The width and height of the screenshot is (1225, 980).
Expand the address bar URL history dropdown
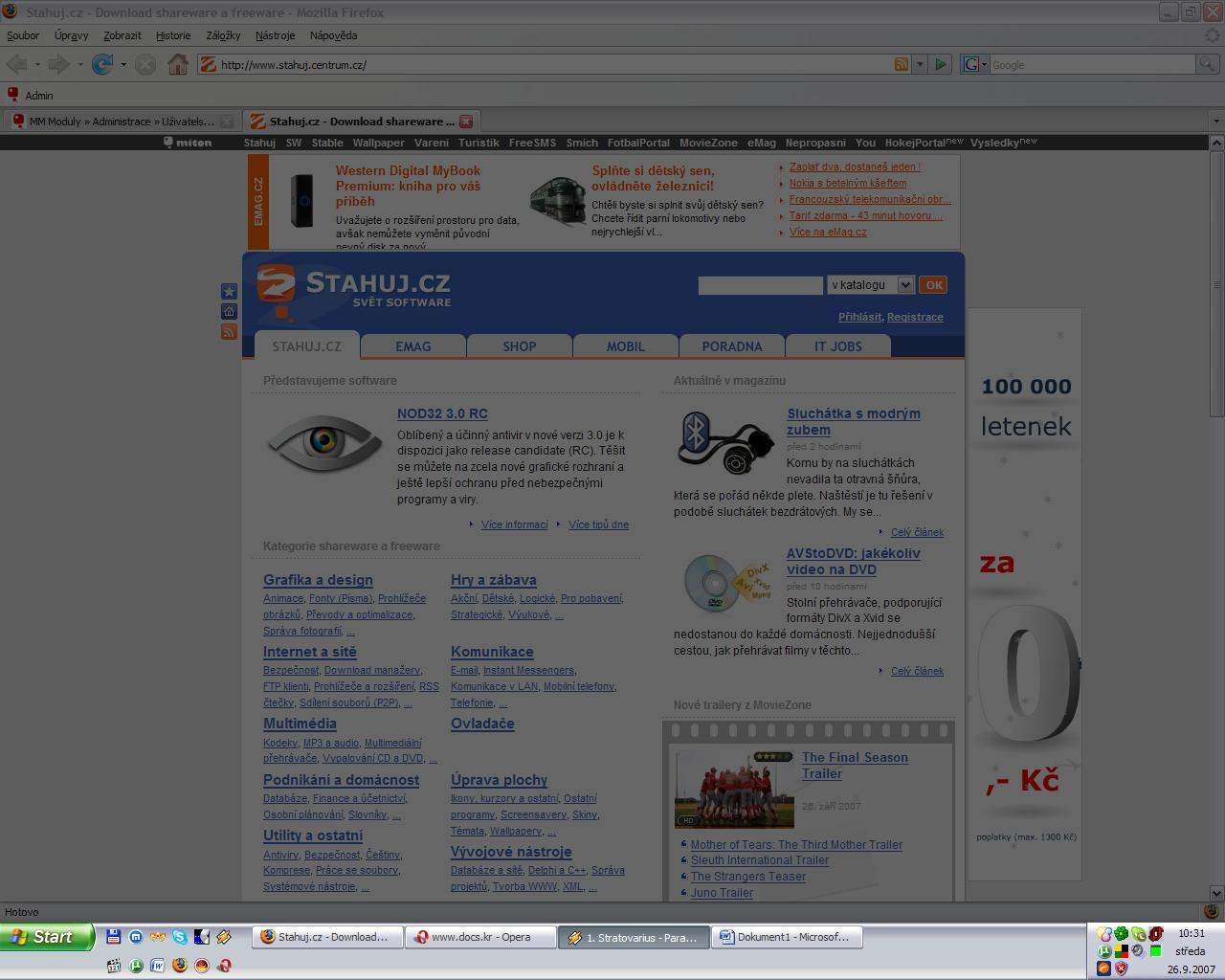click(x=920, y=64)
